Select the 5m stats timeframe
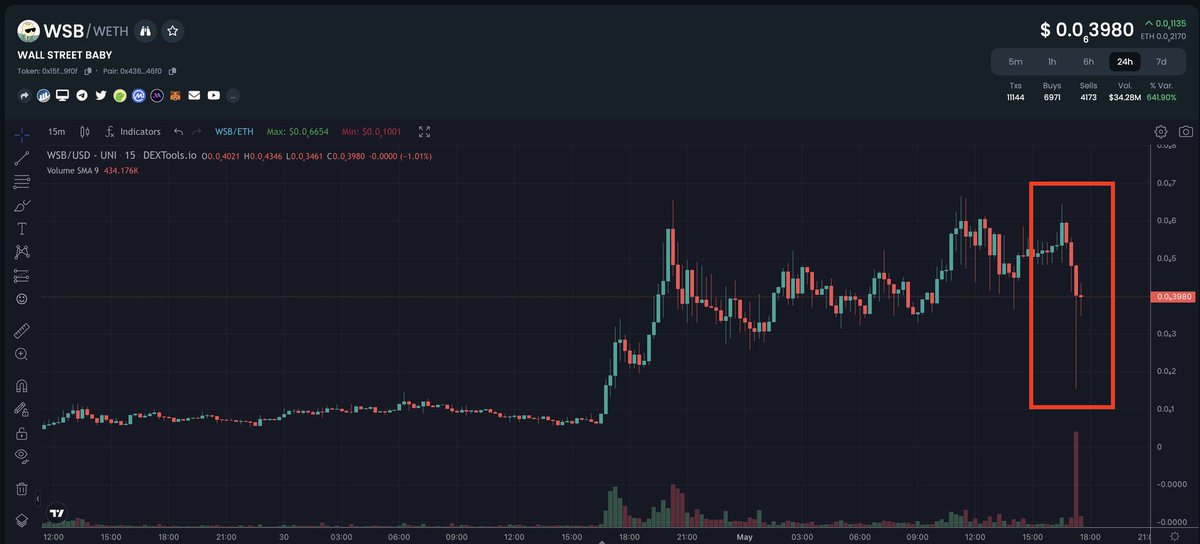The image size is (1200, 544). (1015, 61)
